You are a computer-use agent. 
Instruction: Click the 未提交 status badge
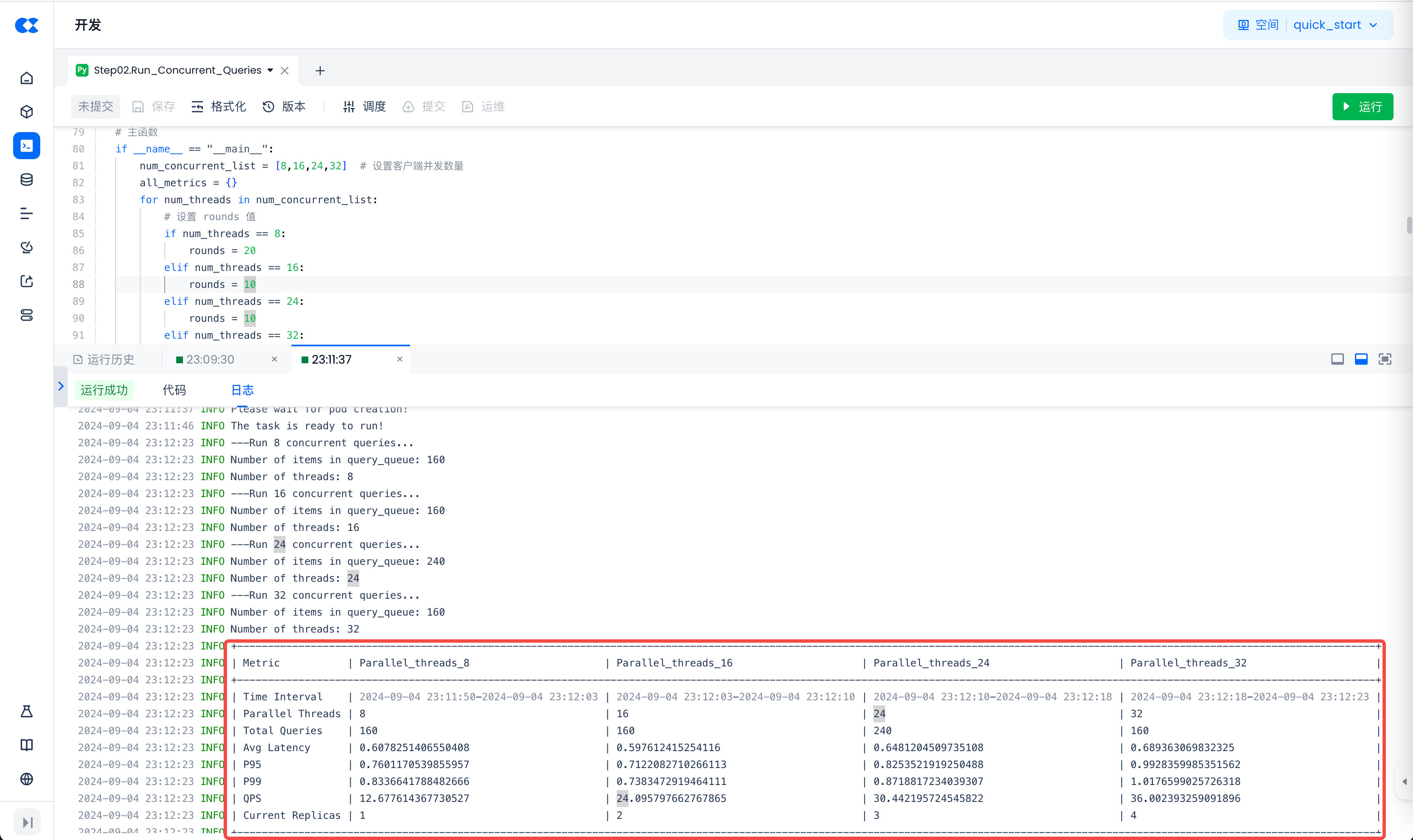(96, 106)
